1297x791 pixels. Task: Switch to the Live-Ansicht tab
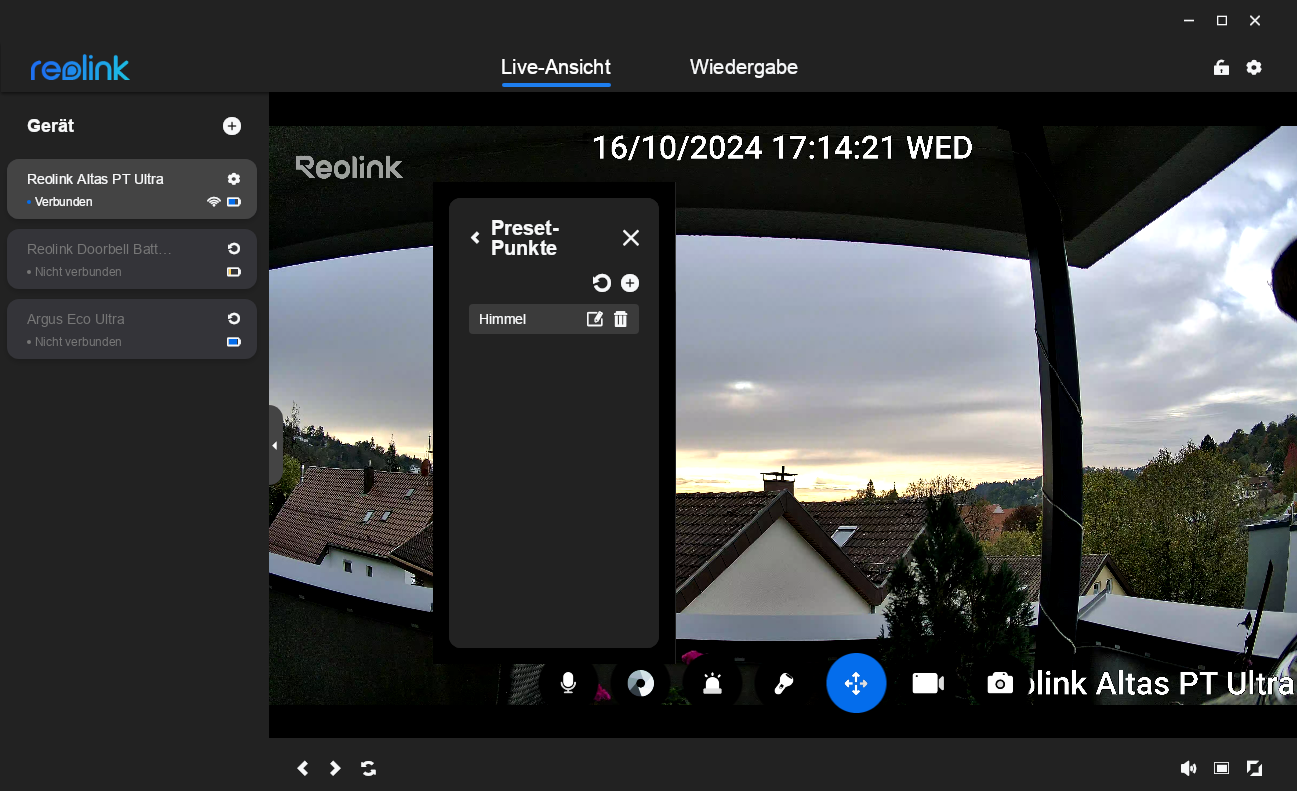point(556,67)
